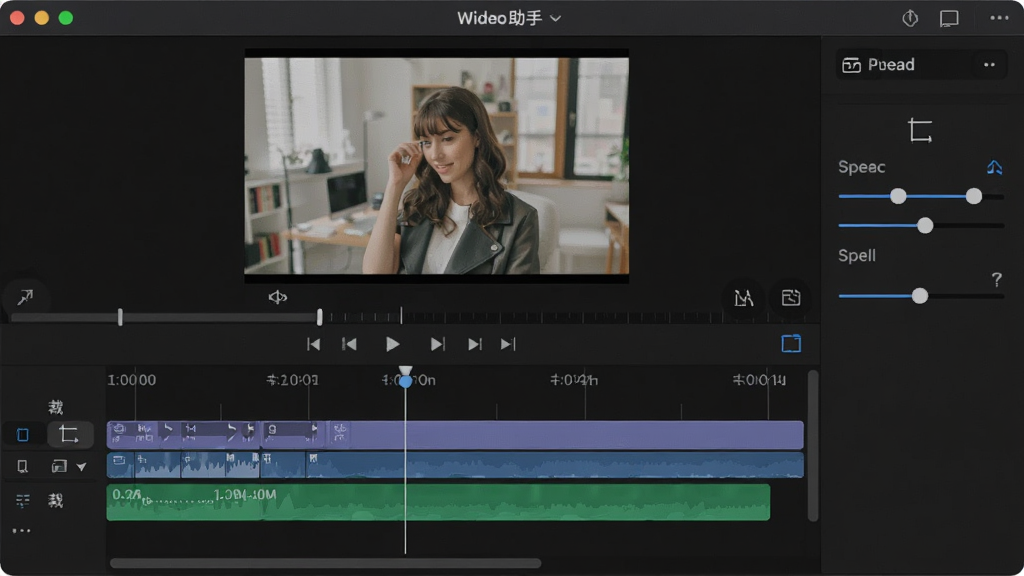This screenshot has width=1024, height=576.
Task: Click the timeline vertical scrollbar
Action: (813, 446)
